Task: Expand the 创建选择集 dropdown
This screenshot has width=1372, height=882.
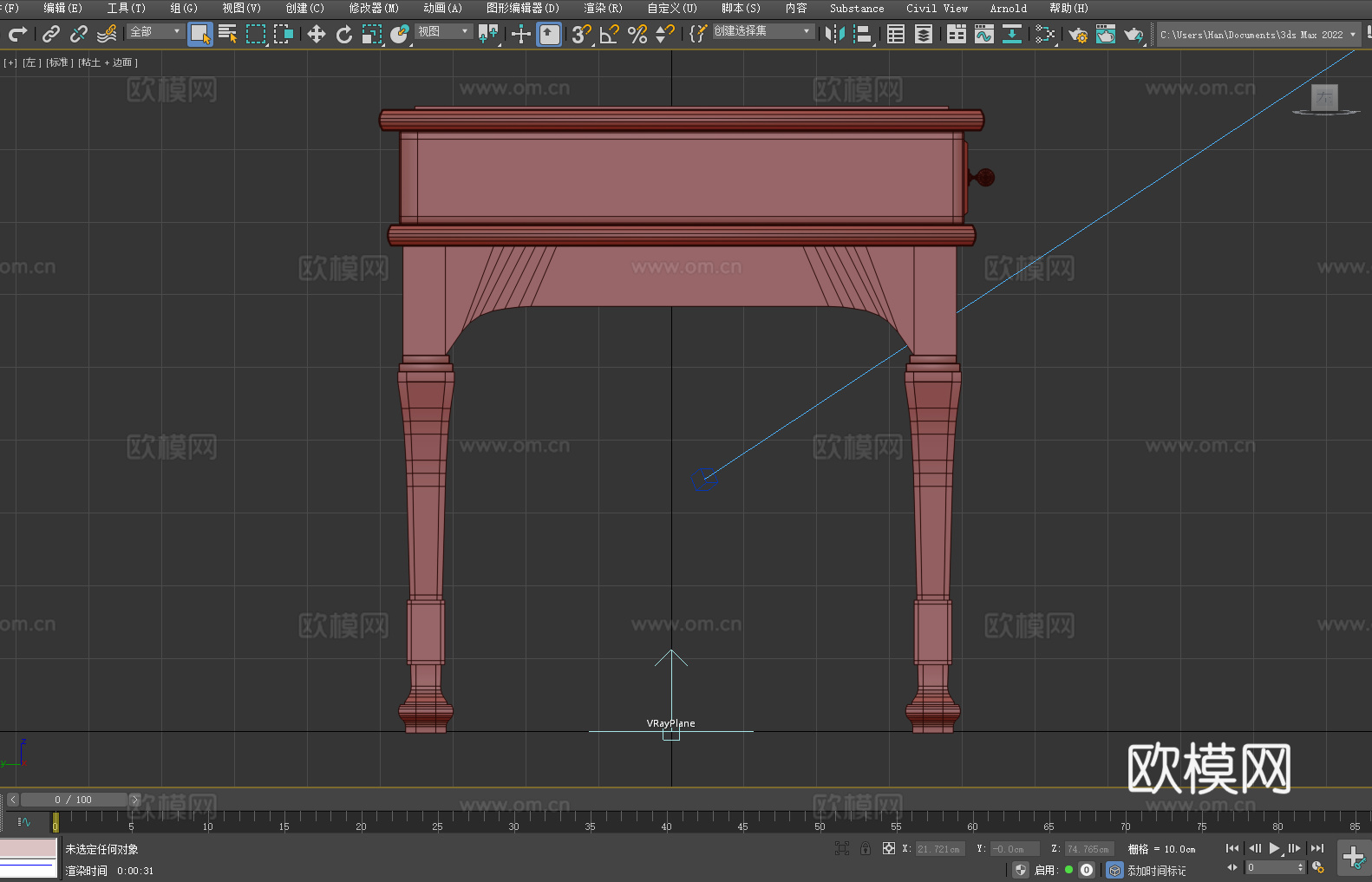Action: [763, 31]
